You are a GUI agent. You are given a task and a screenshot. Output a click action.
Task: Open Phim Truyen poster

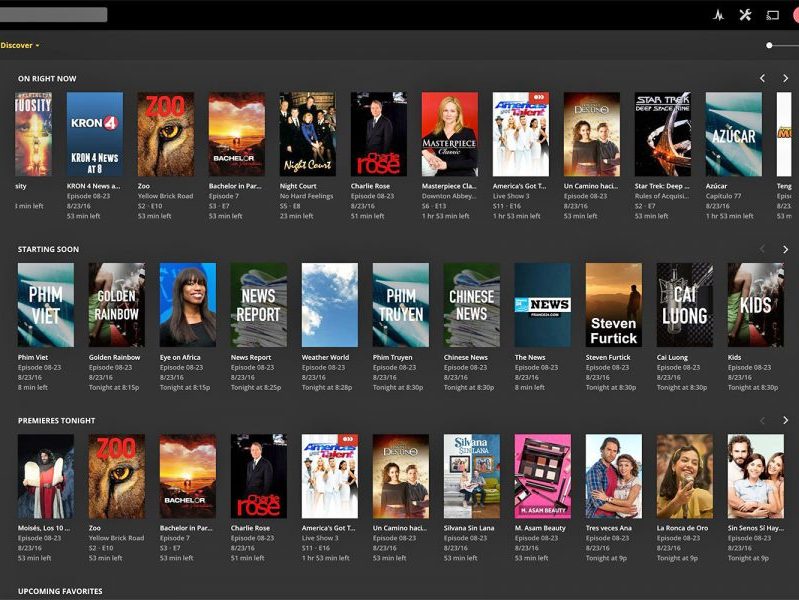401,305
